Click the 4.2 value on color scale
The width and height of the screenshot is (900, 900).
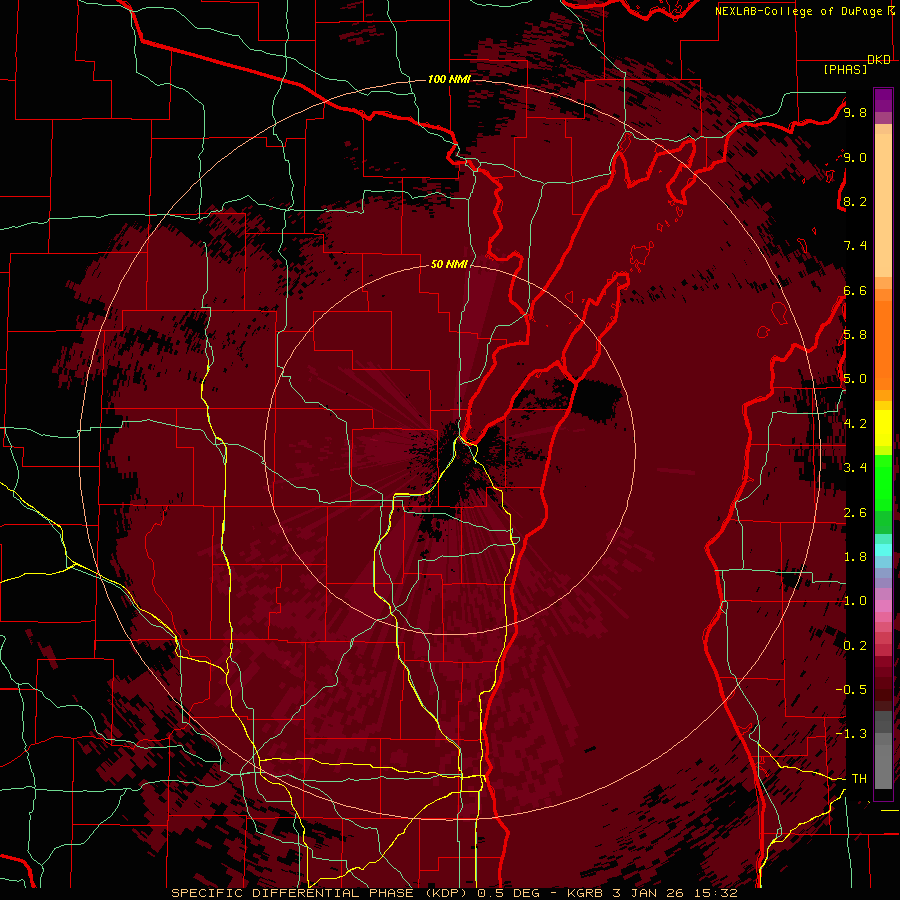(x=855, y=424)
